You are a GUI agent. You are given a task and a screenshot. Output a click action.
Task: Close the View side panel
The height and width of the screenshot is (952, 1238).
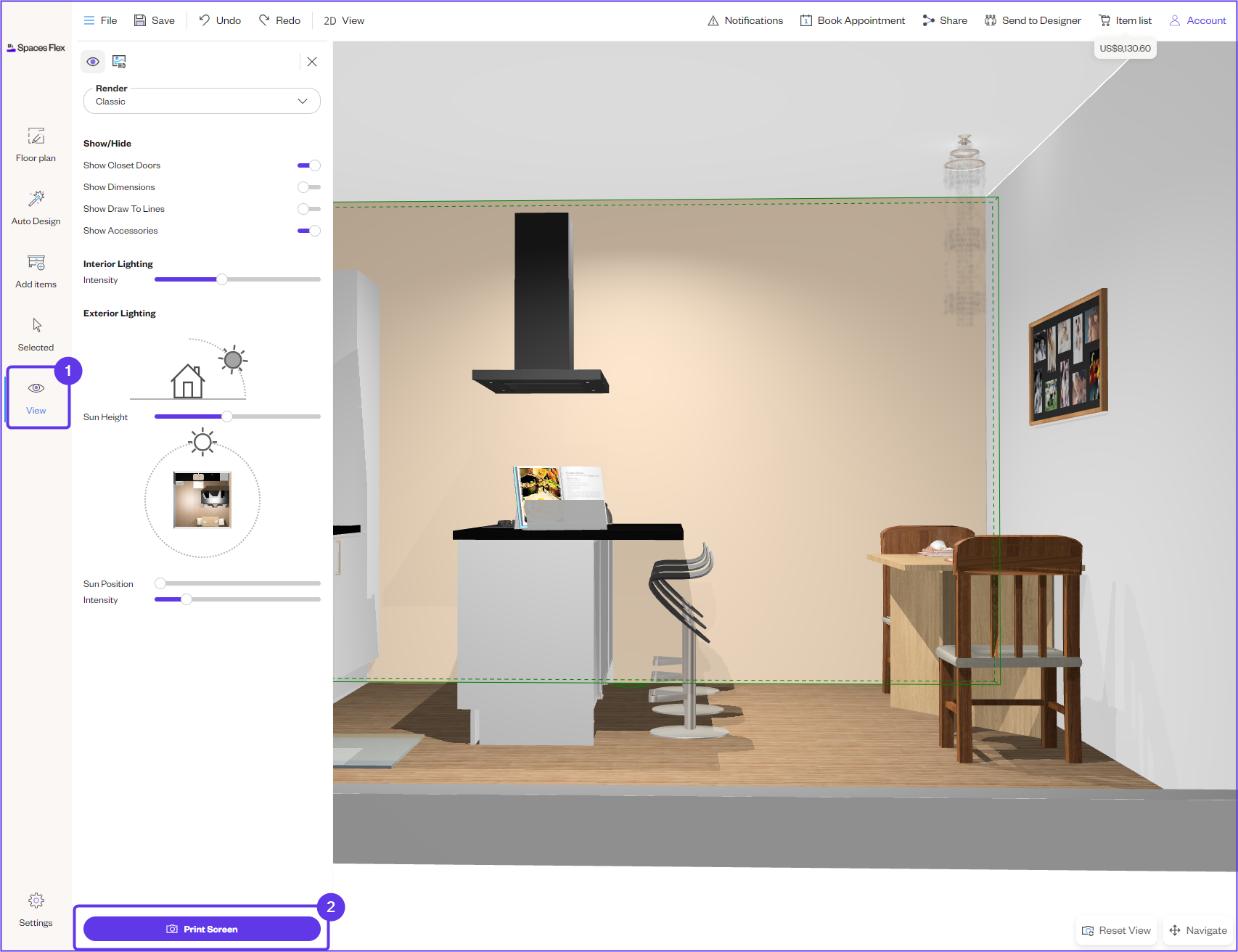point(312,62)
